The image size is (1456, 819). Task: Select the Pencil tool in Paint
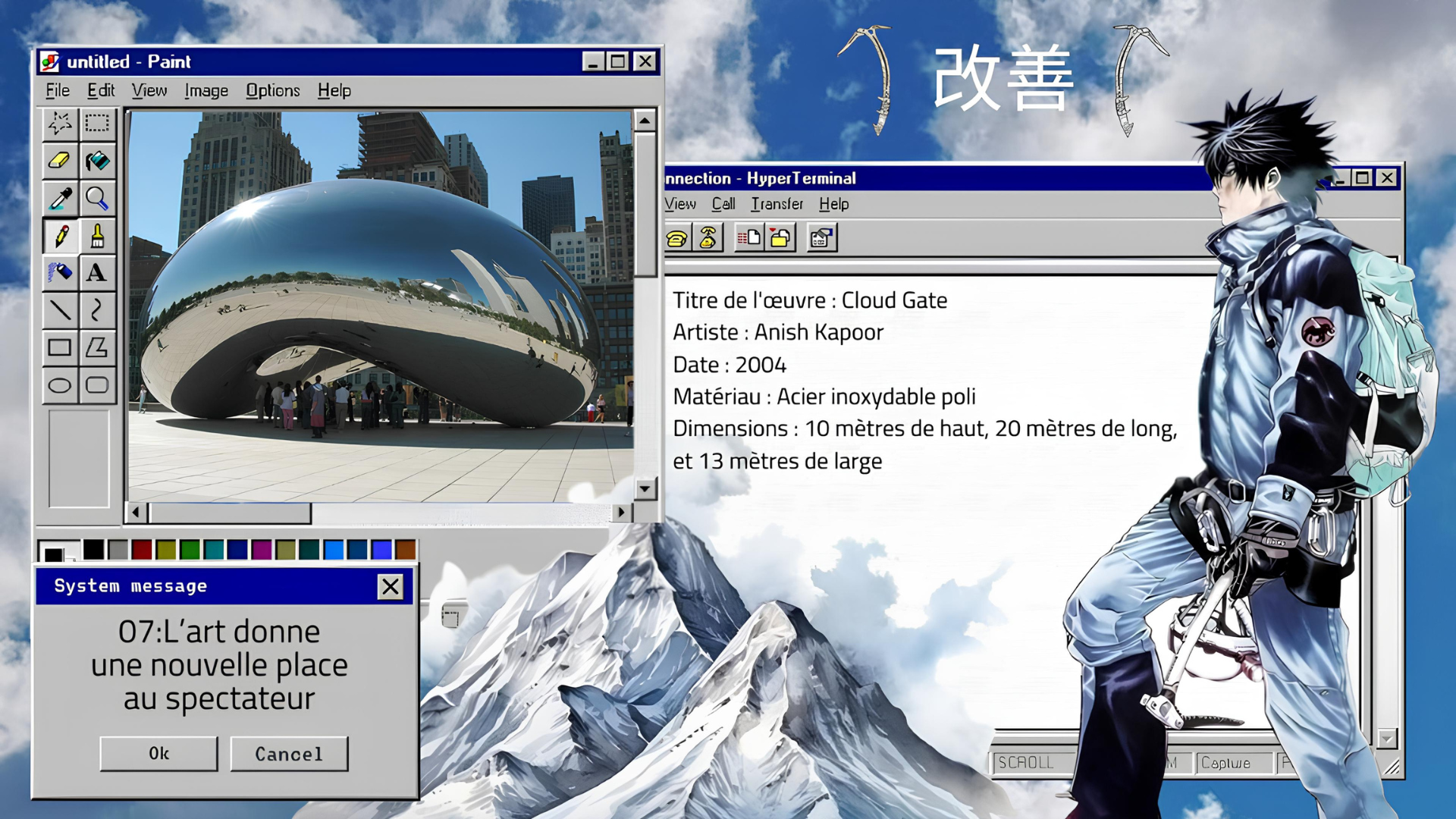(x=60, y=236)
